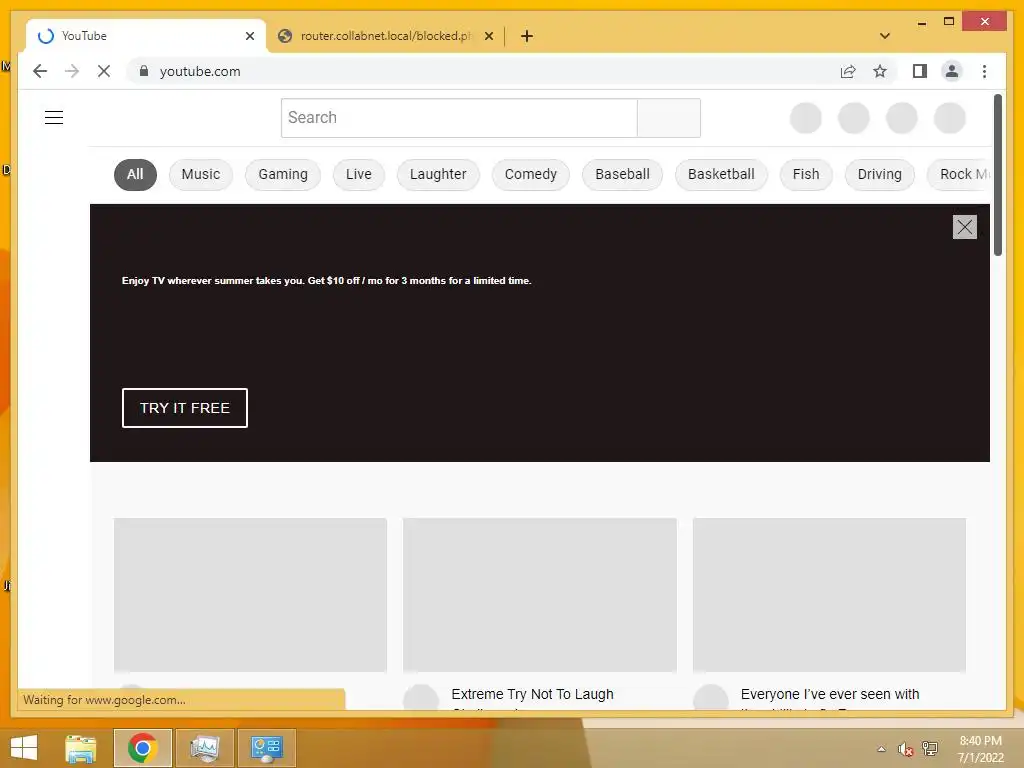Select the Basketball filter chip
1024x768 pixels.
tap(721, 174)
